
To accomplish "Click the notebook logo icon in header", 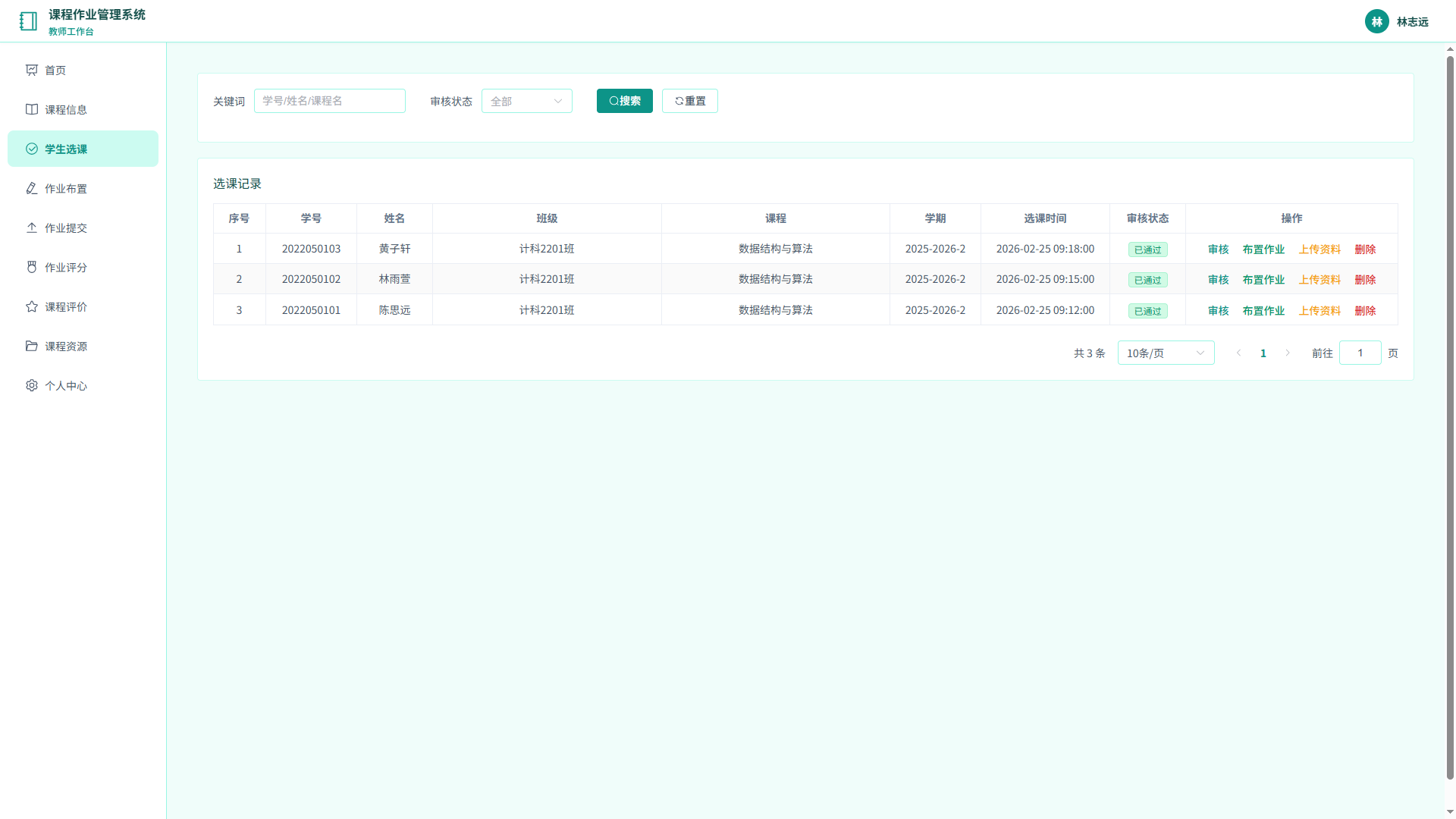I will [28, 21].
